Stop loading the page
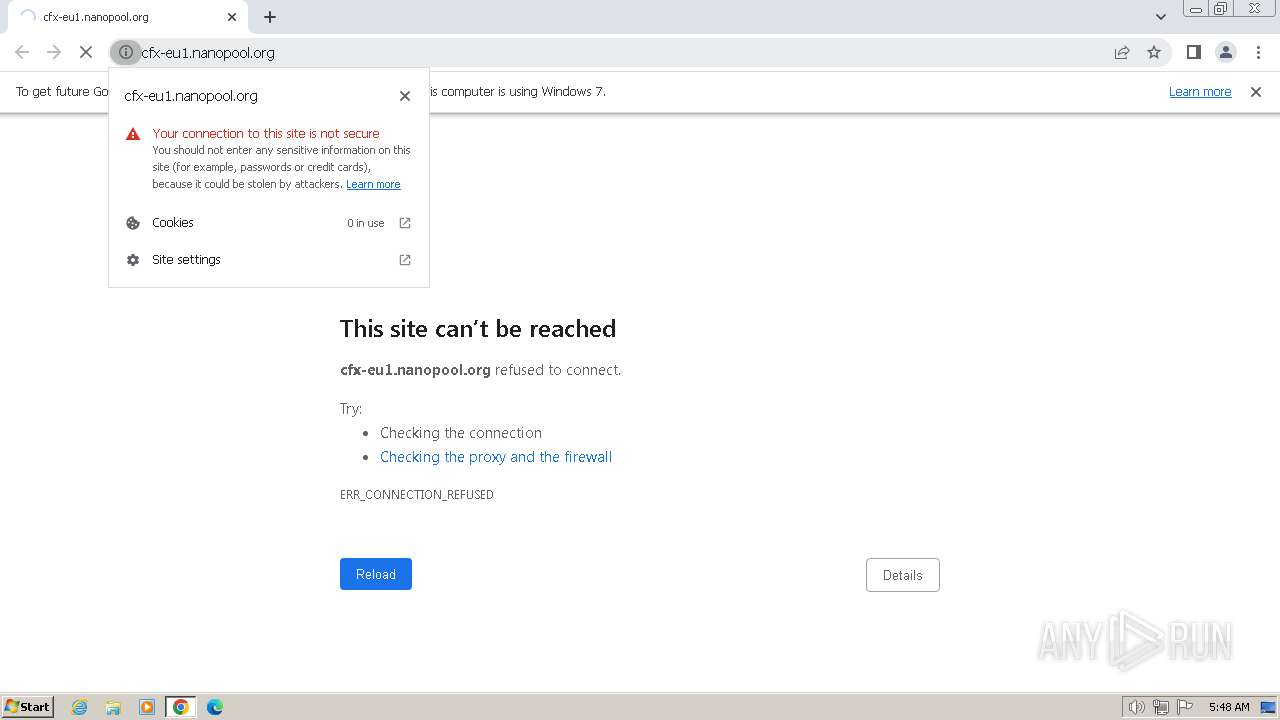The image size is (1280, 720). click(86, 52)
